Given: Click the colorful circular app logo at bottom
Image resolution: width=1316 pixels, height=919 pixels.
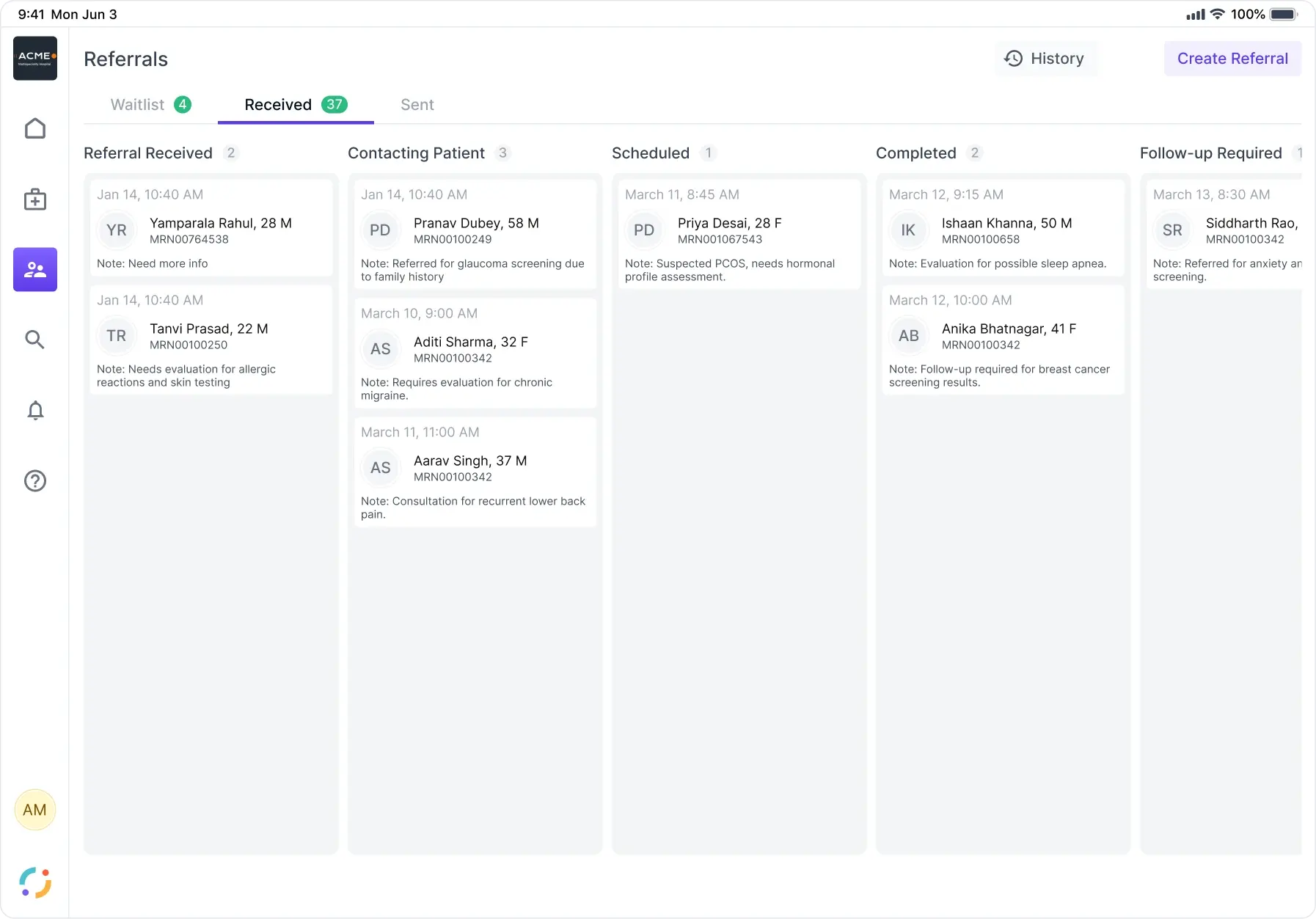Looking at the screenshot, I should 35,882.
